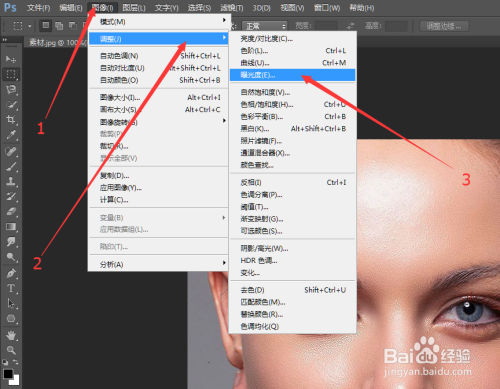Choose 色彩平衡(B)... adjustment
The height and width of the screenshot is (389, 500).
(293, 117)
